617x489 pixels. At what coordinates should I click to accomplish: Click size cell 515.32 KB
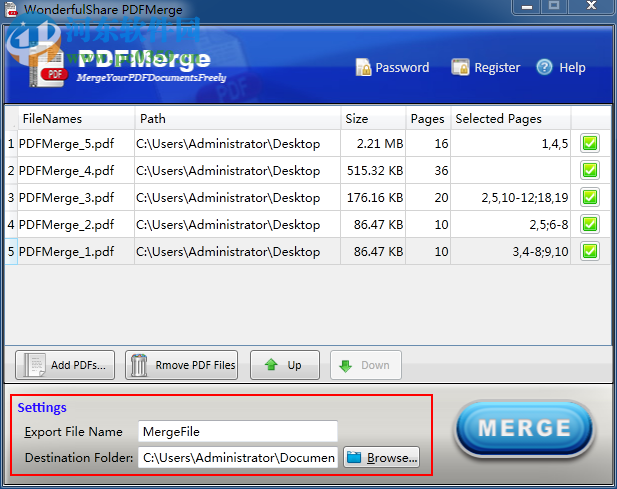(373, 170)
